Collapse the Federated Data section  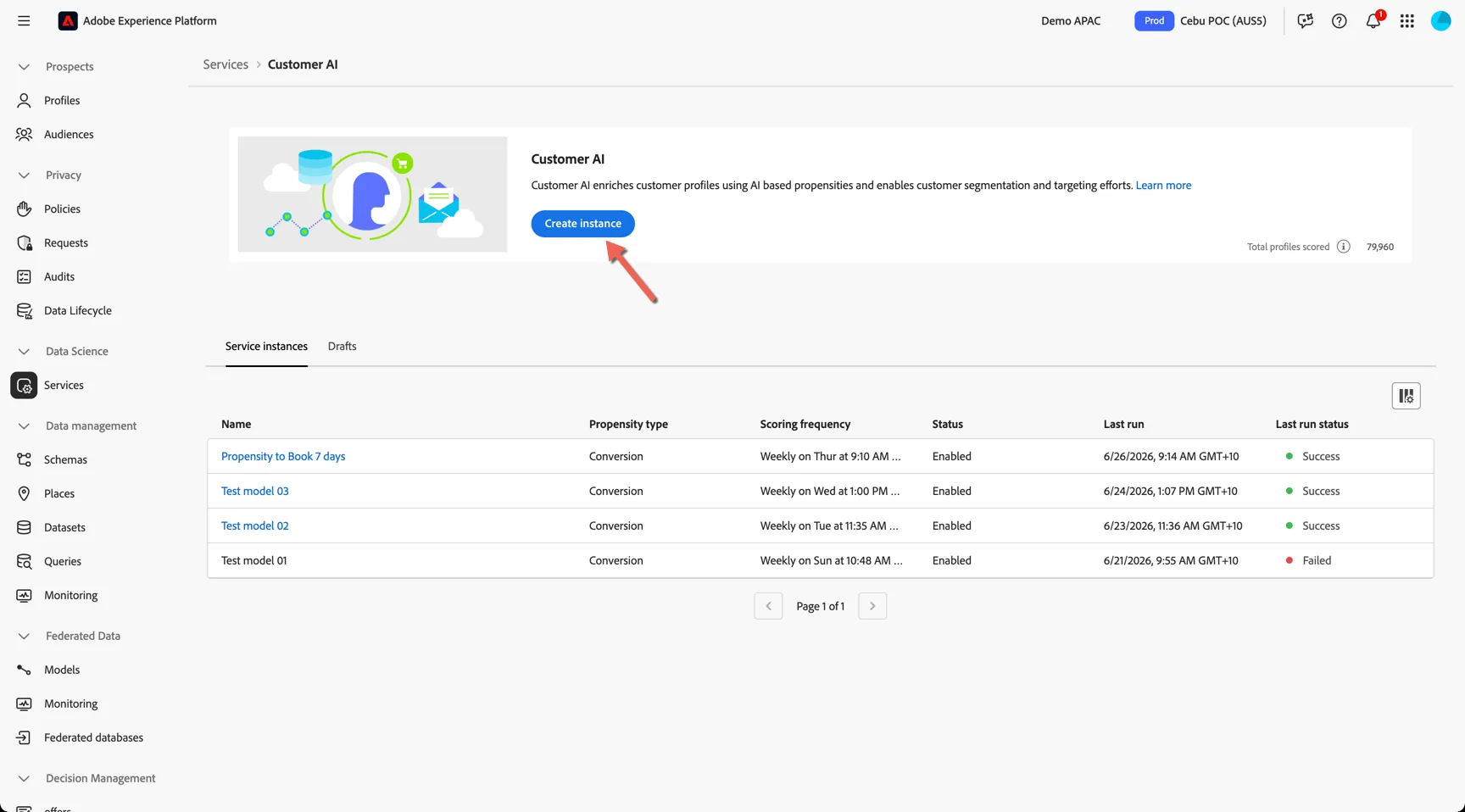[x=24, y=637]
